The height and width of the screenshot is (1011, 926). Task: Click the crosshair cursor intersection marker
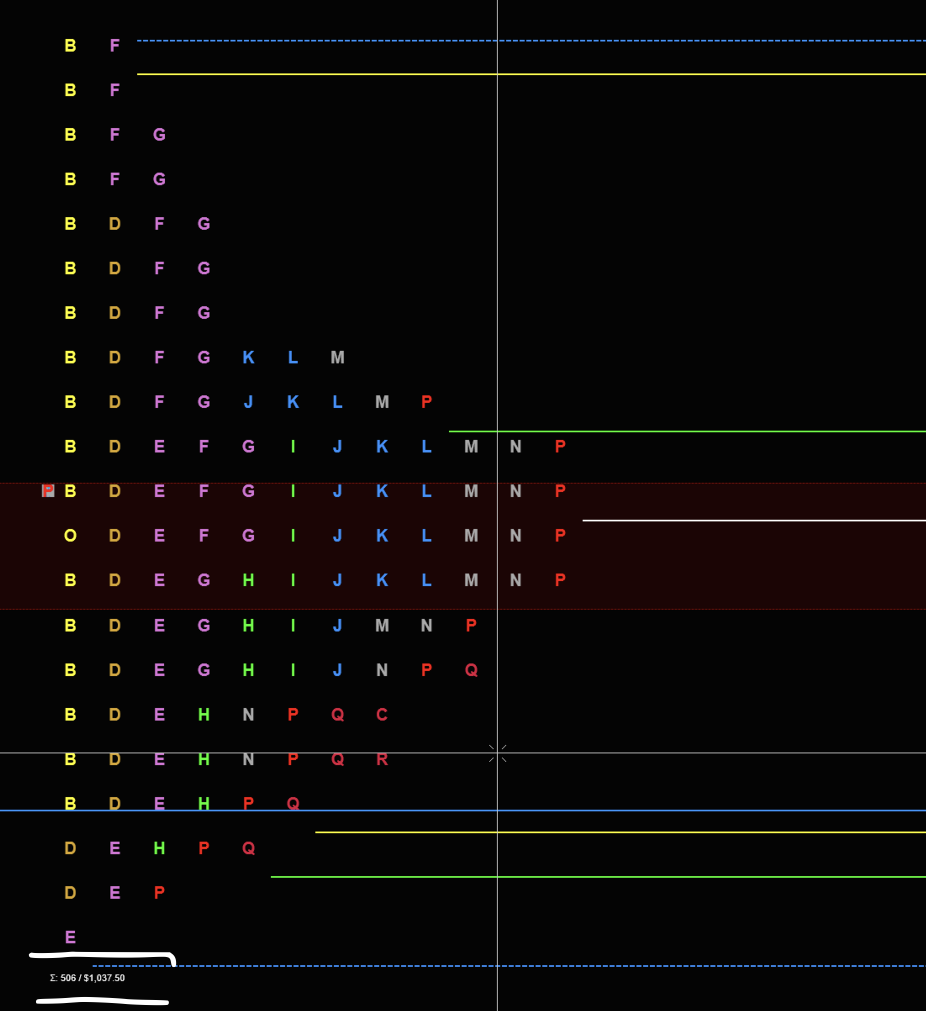[497, 753]
